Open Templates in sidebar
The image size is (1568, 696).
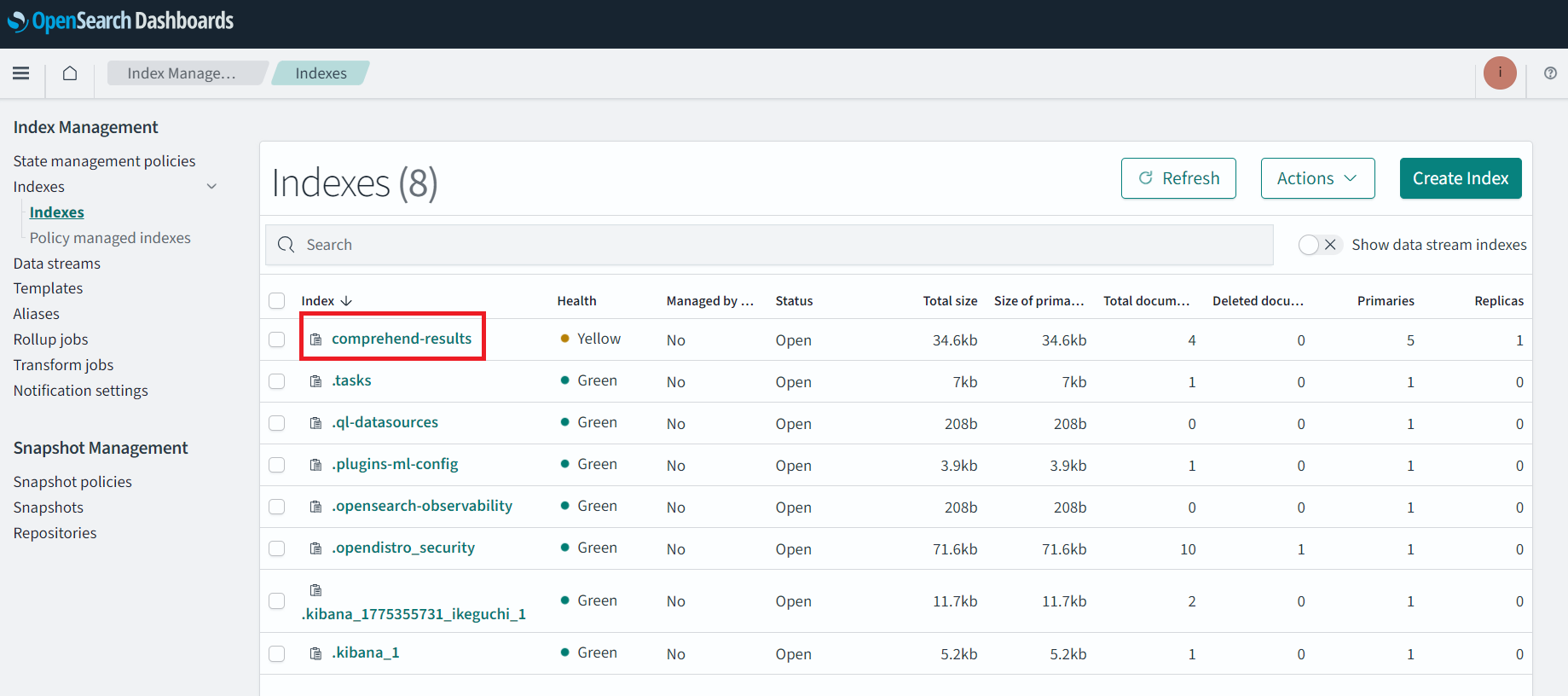[x=48, y=288]
